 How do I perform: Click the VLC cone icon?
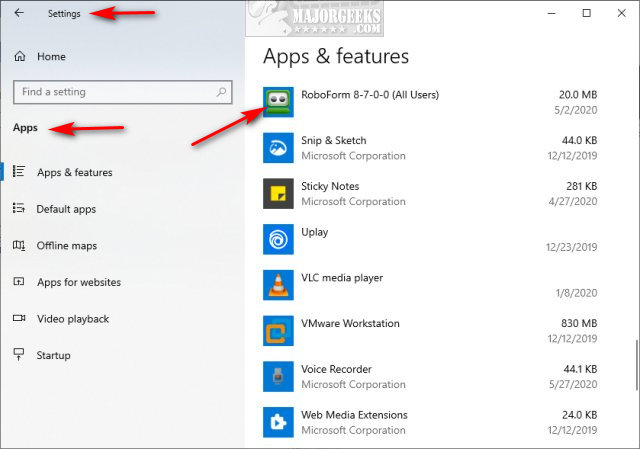(x=278, y=285)
